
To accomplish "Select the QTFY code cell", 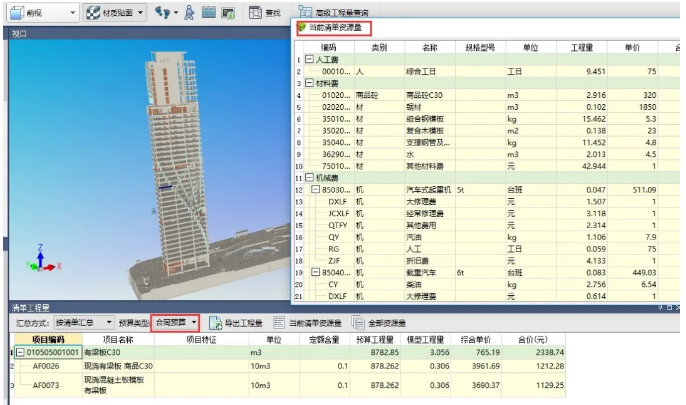I will pyautogui.click(x=338, y=225).
